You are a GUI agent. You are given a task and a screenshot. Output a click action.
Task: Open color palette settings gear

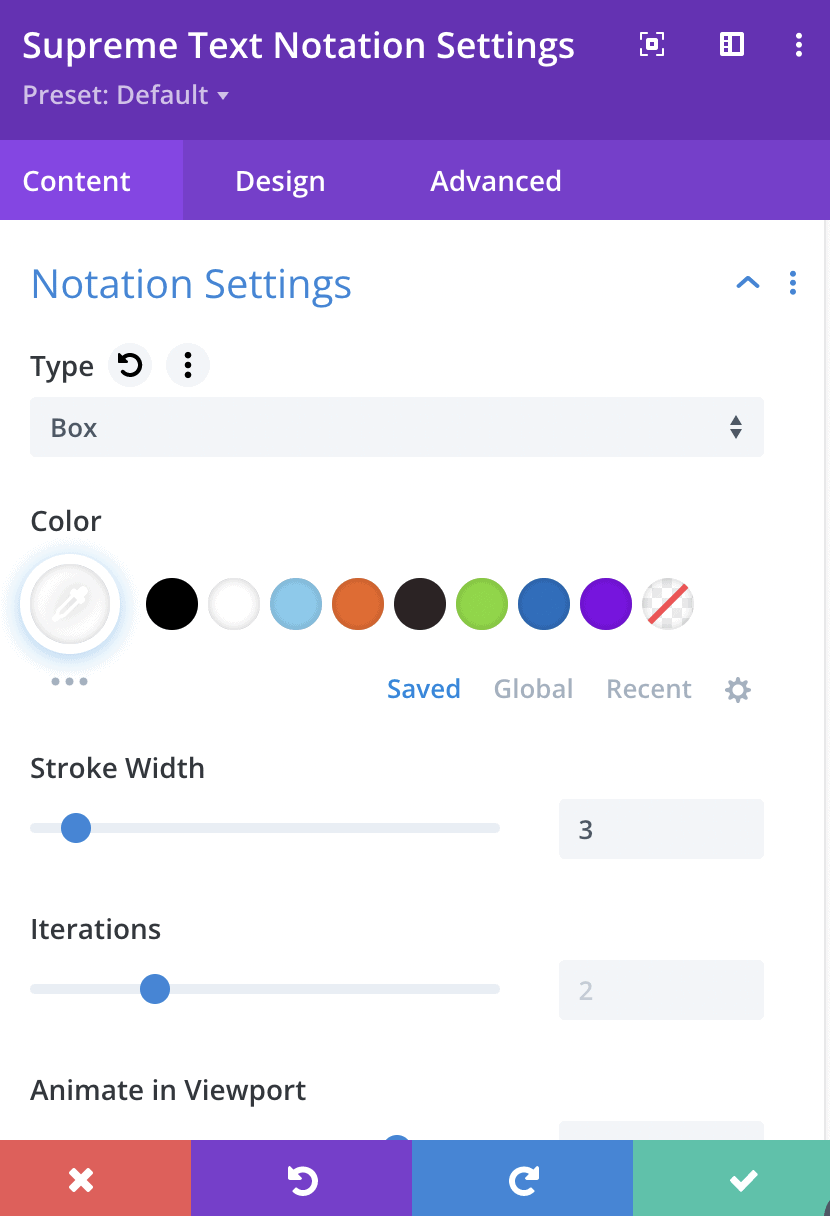pyautogui.click(x=738, y=689)
